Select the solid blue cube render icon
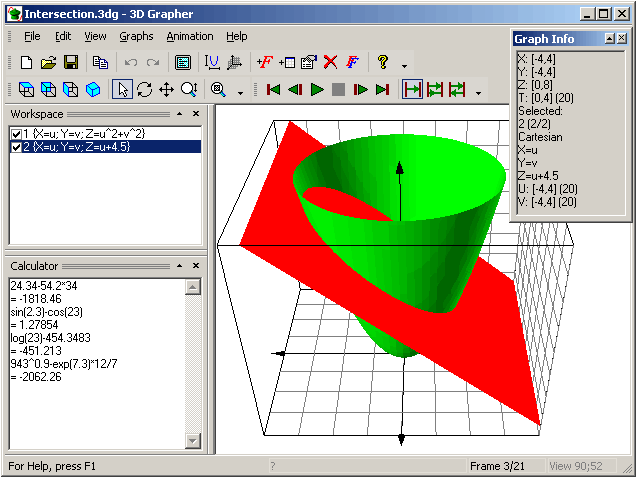Image resolution: width=637 pixels, height=478 pixels. (x=93, y=89)
